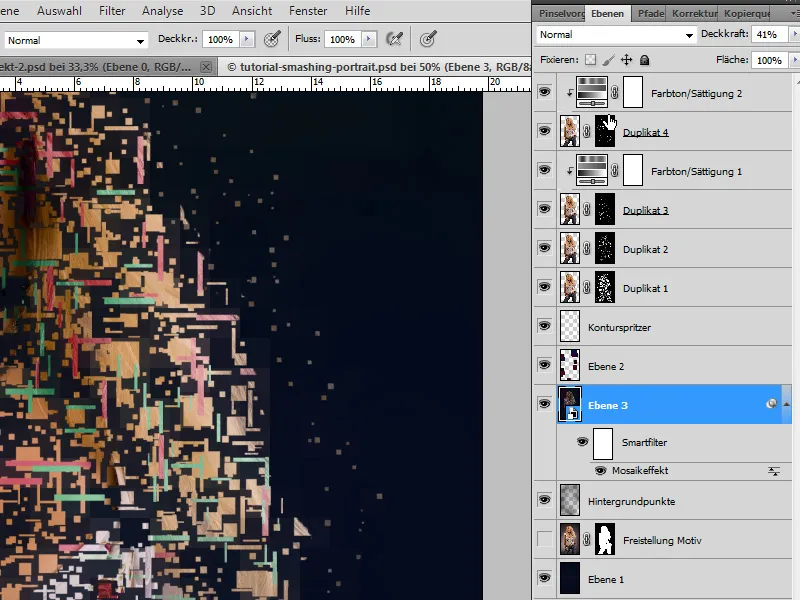This screenshot has height=600, width=800.
Task: Click Fluss 100% input field
Action: 343,39
